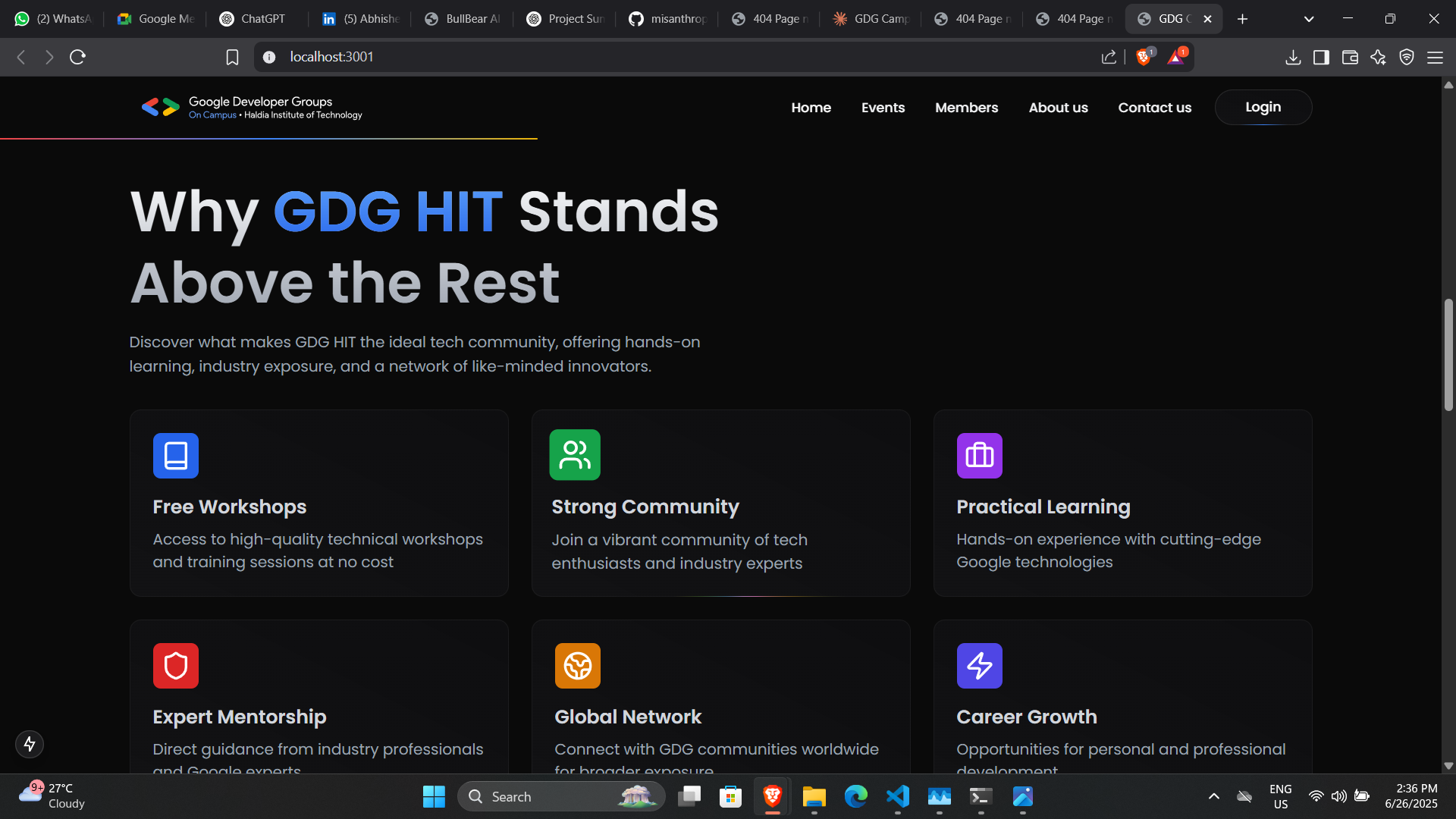Screen dimensions: 1456x819
Task: Open Leo AI assistant
Action: (x=1378, y=57)
